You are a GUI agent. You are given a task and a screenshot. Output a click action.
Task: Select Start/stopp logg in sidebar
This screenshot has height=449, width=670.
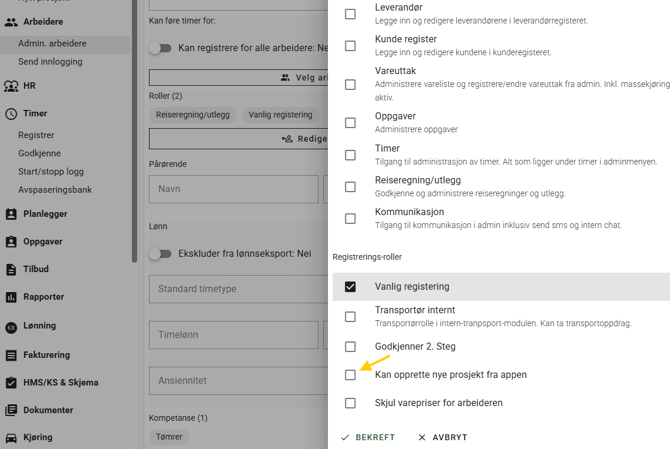[51, 172]
